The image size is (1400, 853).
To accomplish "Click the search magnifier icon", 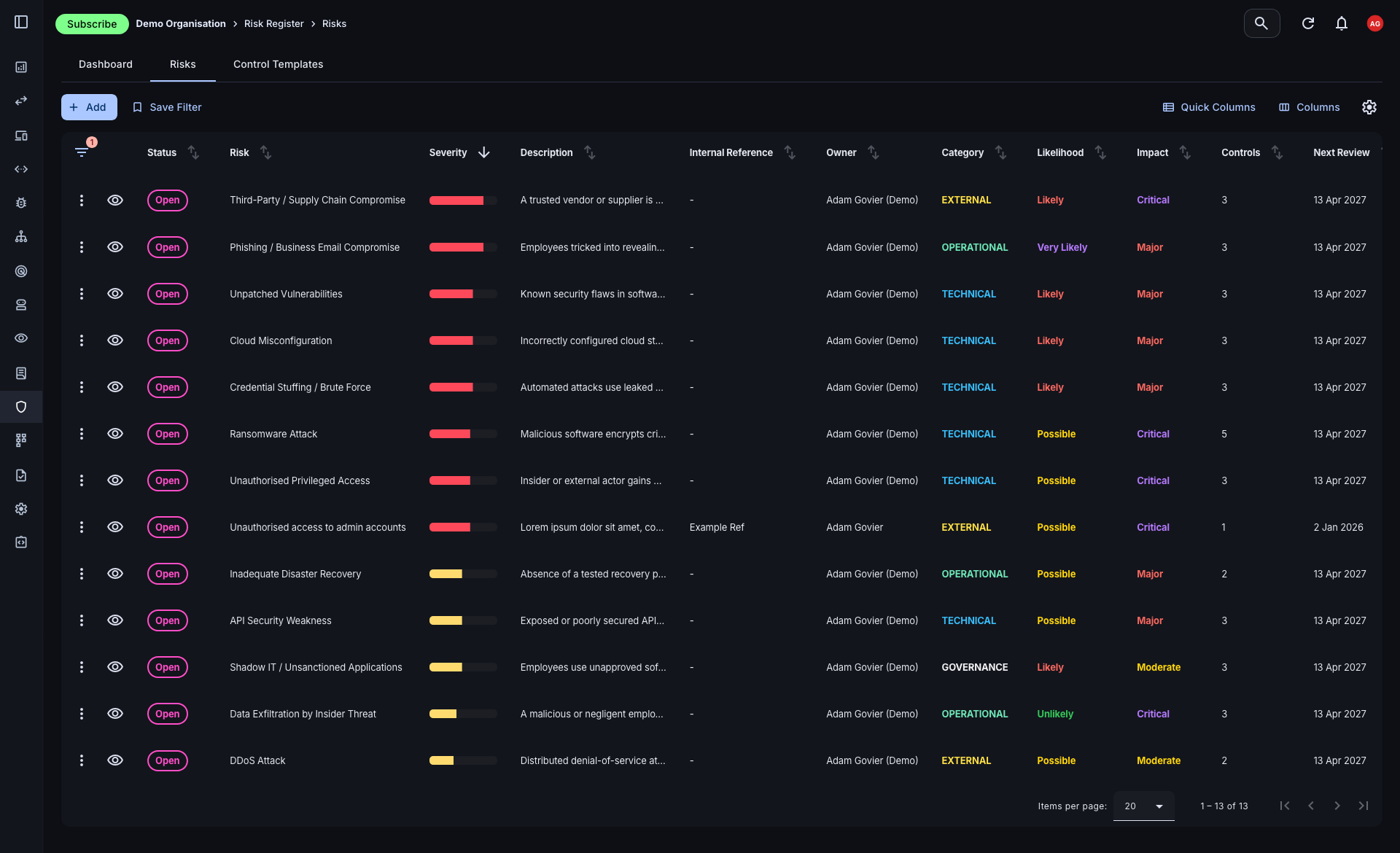I will point(1261,23).
